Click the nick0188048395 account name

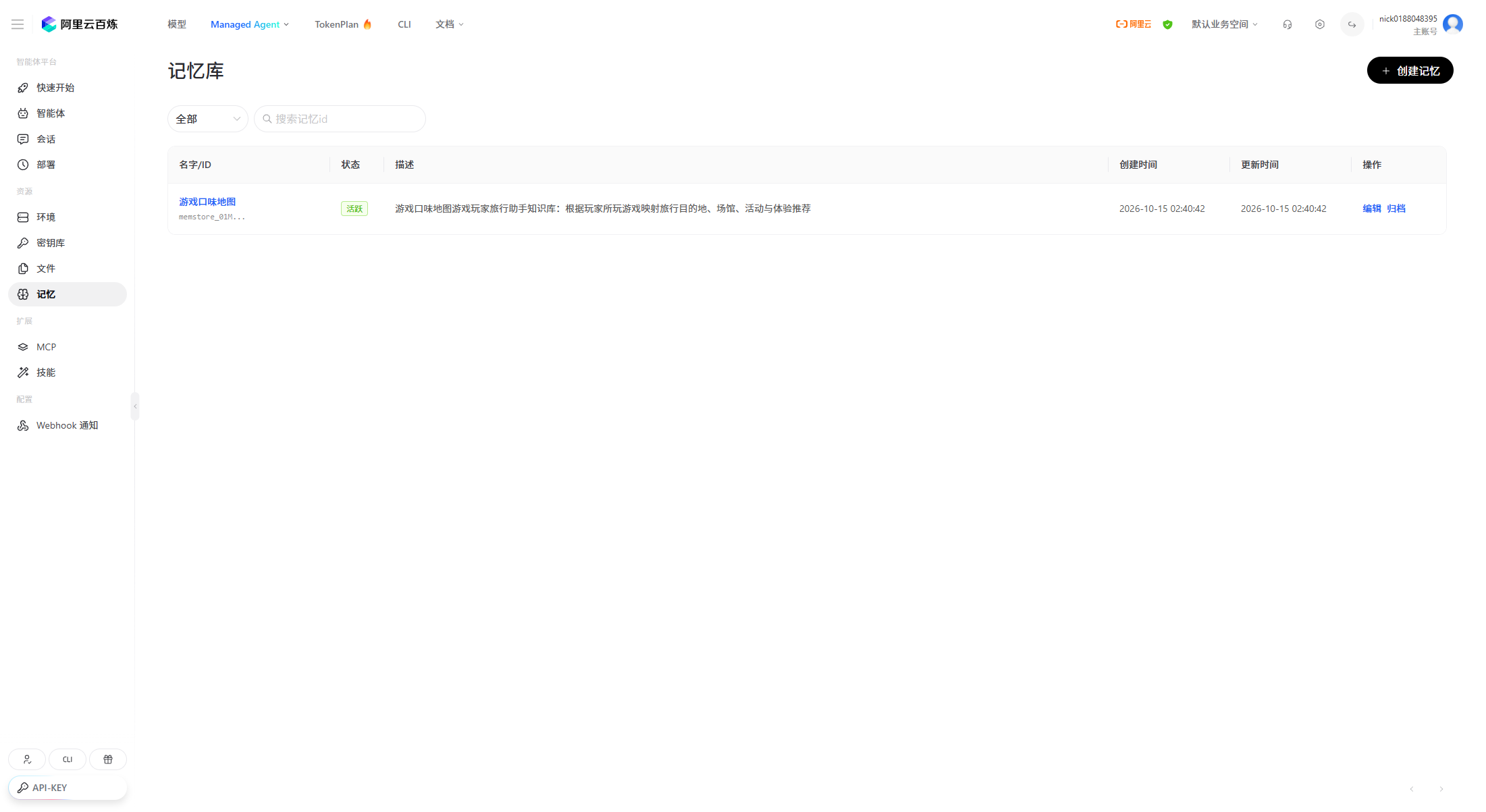[1408, 19]
